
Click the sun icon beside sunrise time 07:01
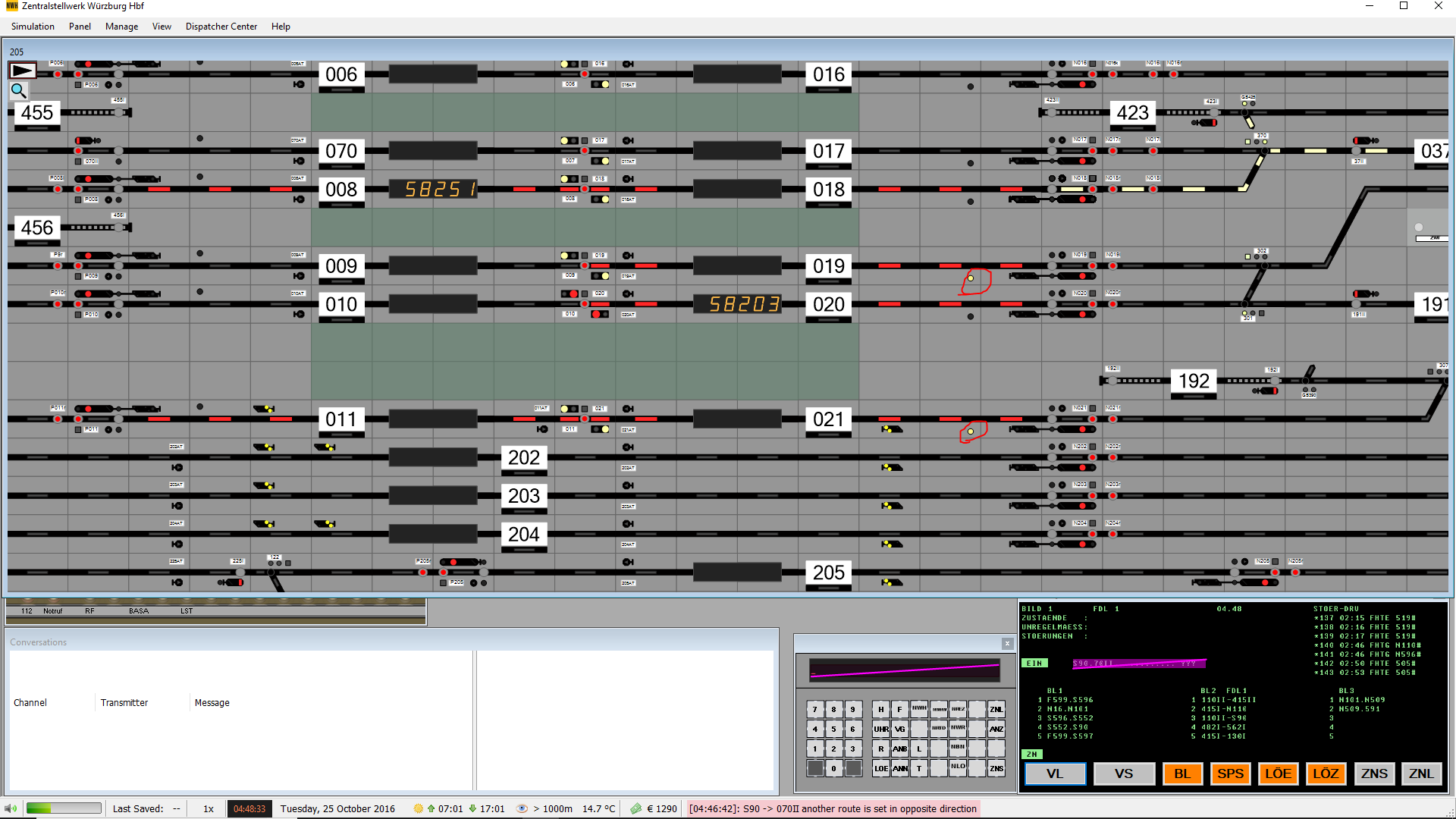pyautogui.click(x=418, y=808)
